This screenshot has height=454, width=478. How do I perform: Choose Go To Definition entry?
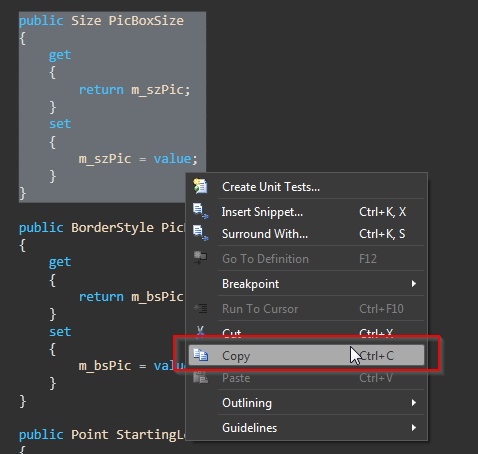point(306,259)
